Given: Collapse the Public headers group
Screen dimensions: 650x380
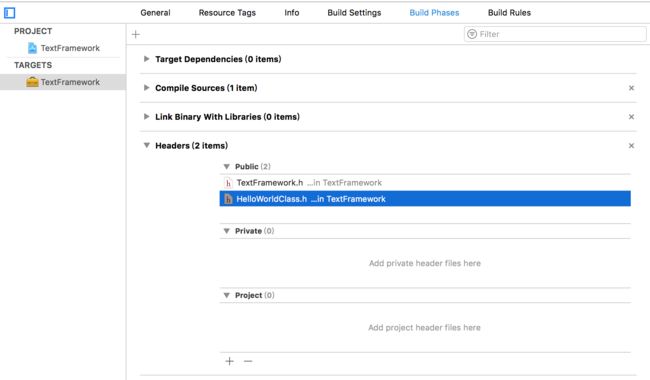Looking at the screenshot, I should point(226,167).
